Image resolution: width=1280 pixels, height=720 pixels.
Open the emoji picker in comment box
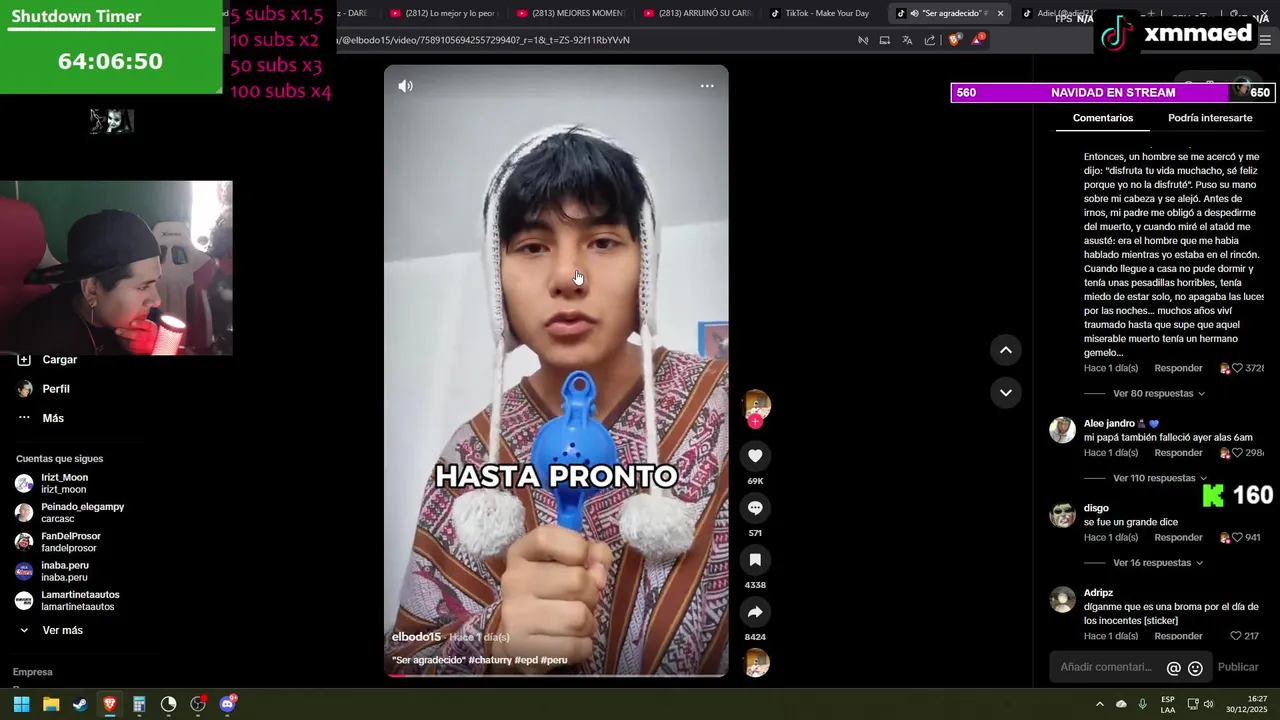(1195, 668)
